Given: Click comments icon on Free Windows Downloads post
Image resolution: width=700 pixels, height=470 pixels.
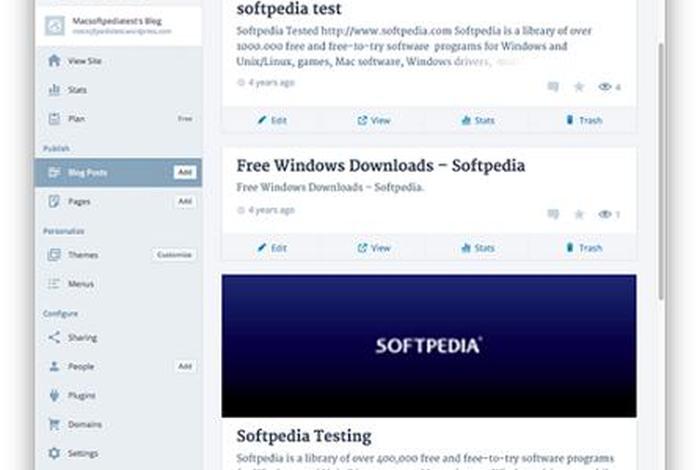Looking at the screenshot, I should point(553,214).
